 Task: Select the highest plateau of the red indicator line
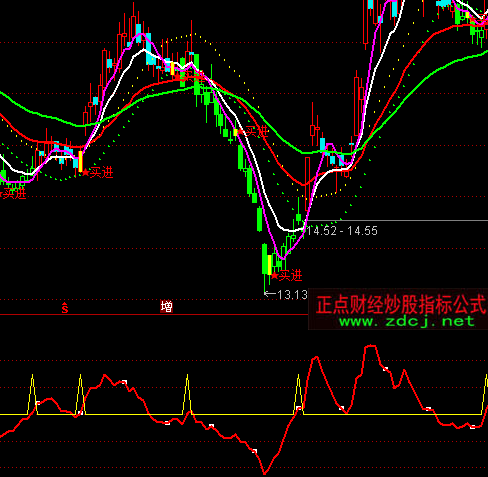point(370,347)
